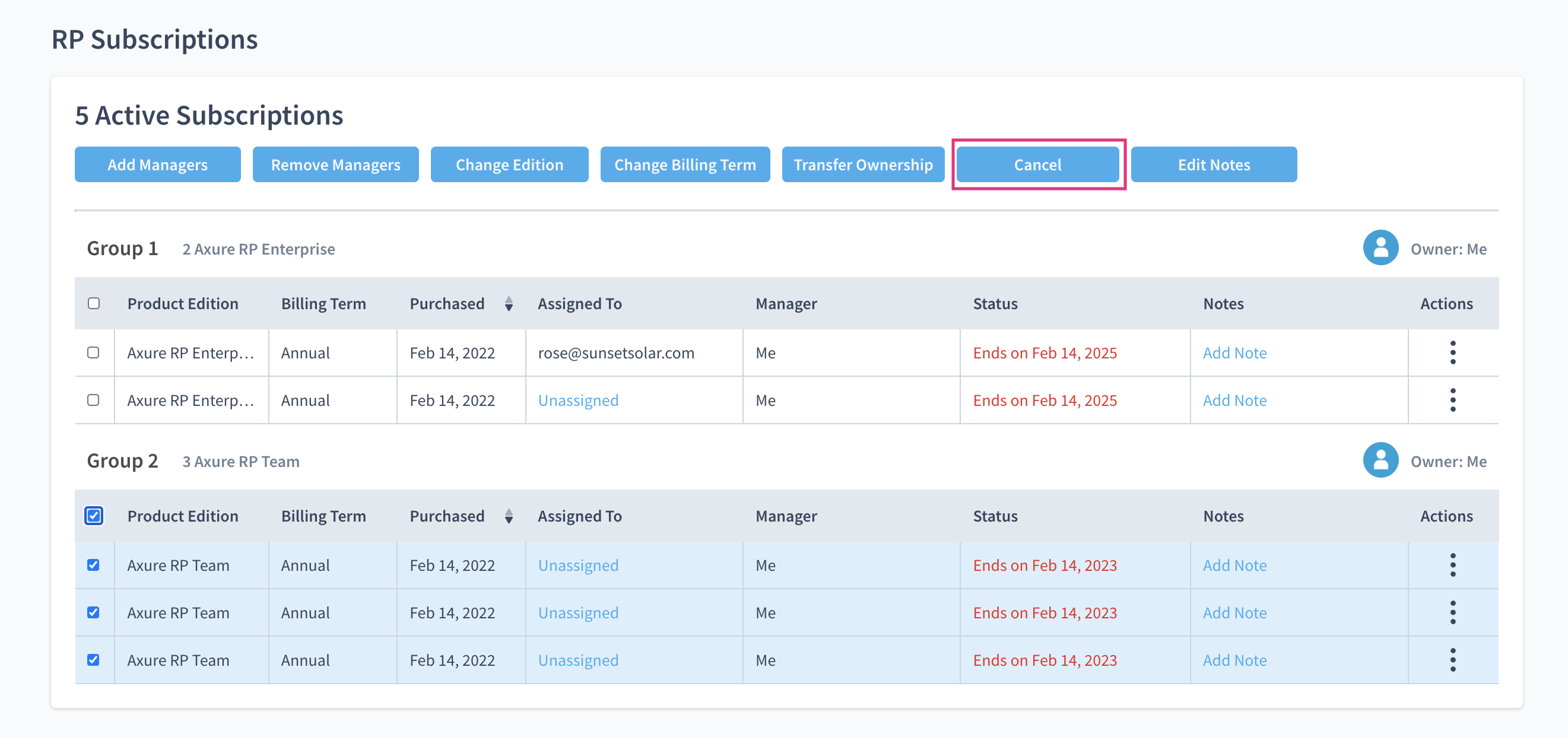Click Transfer Ownership button

[x=862, y=164]
